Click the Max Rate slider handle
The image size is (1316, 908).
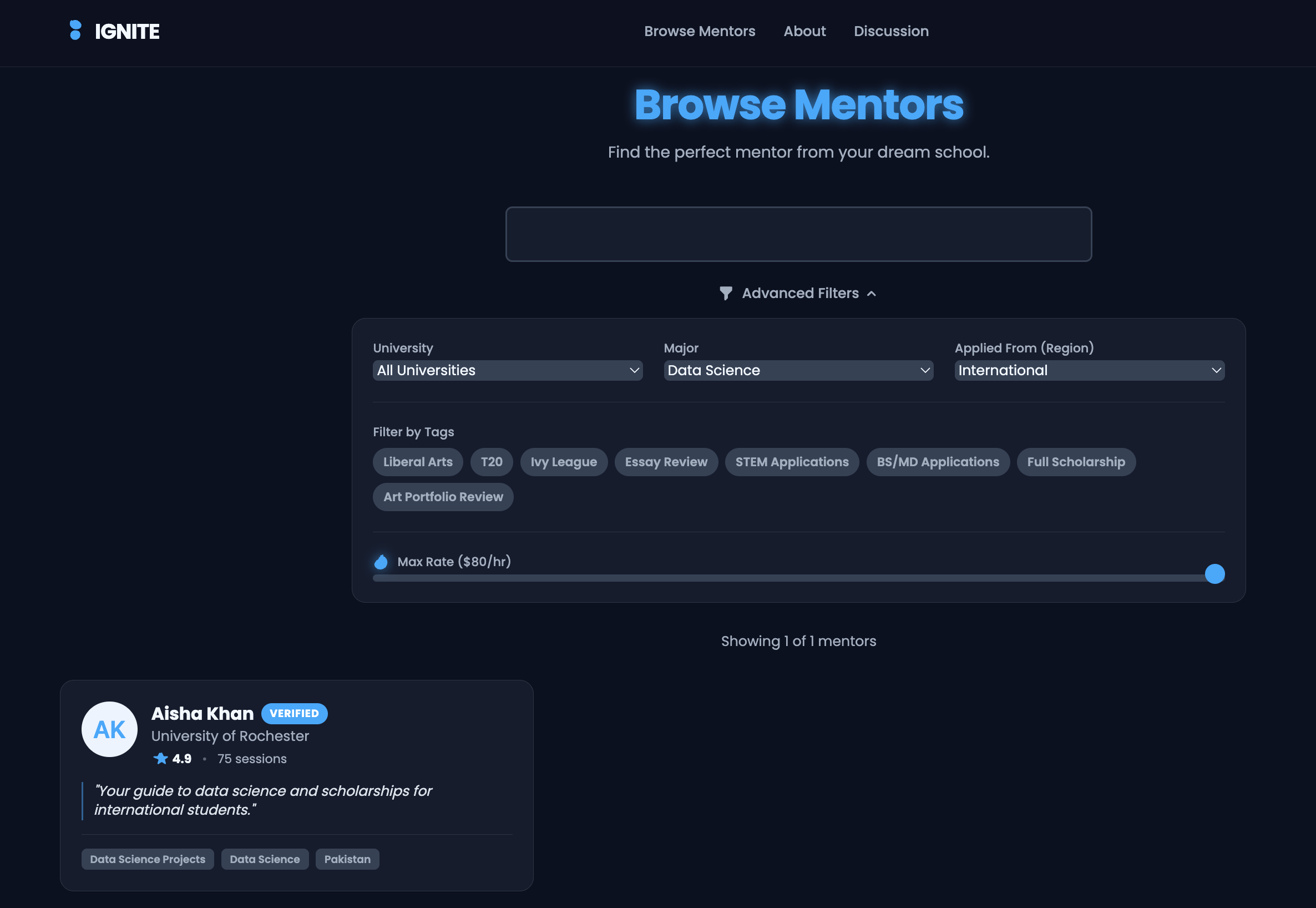(1214, 573)
